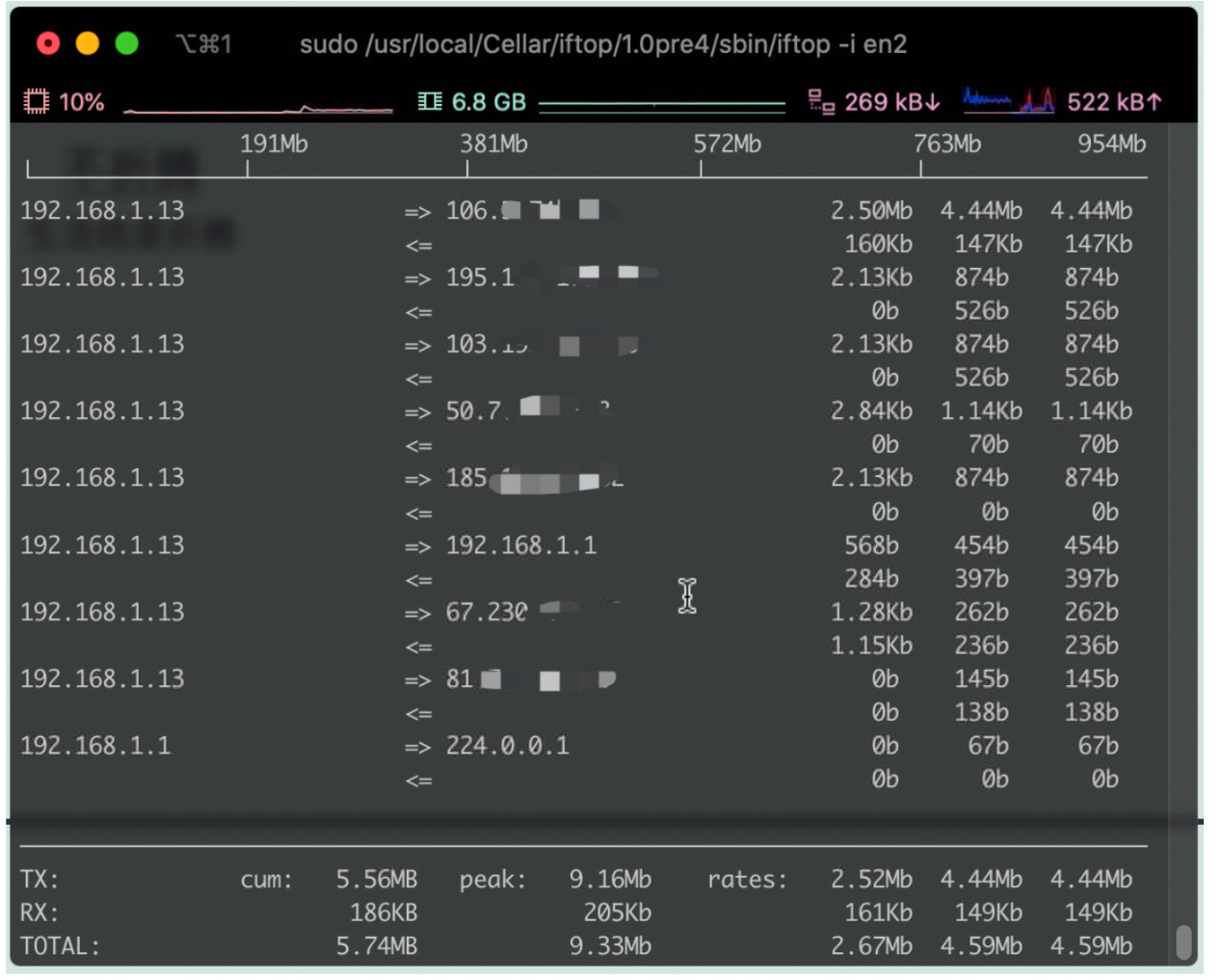Click the memory usage graph line
This screenshot has width=1221, height=980.
661,102
